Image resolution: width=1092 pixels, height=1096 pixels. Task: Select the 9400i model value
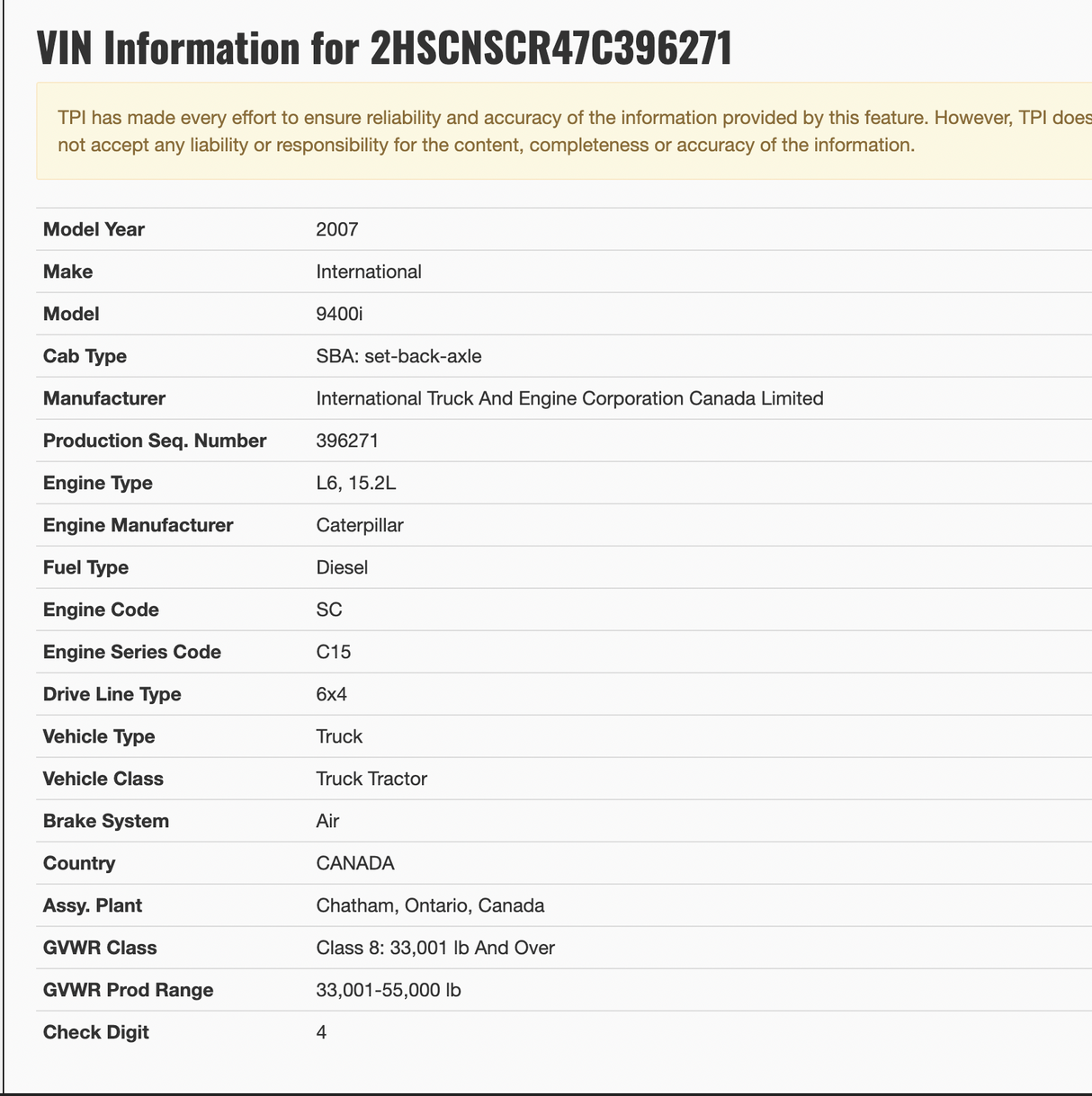[340, 314]
